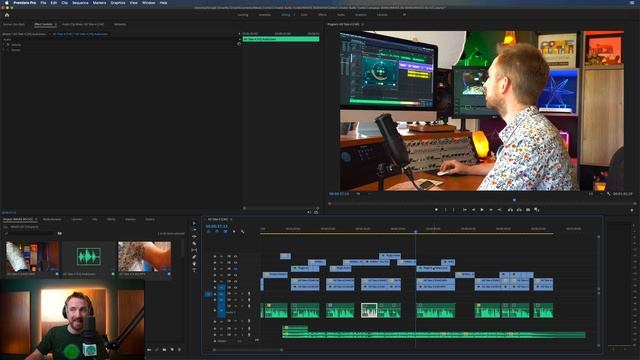Click the Extract button in the Program monitor

click(x=519, y=210)
